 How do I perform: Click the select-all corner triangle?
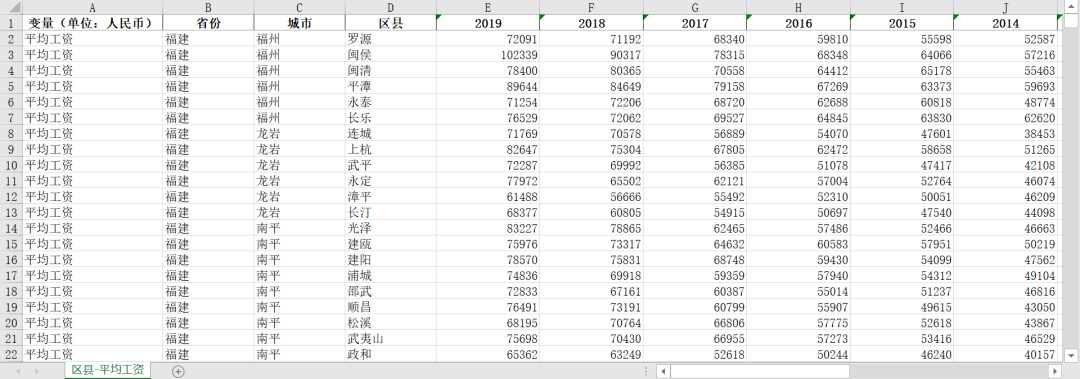(11, 8)
